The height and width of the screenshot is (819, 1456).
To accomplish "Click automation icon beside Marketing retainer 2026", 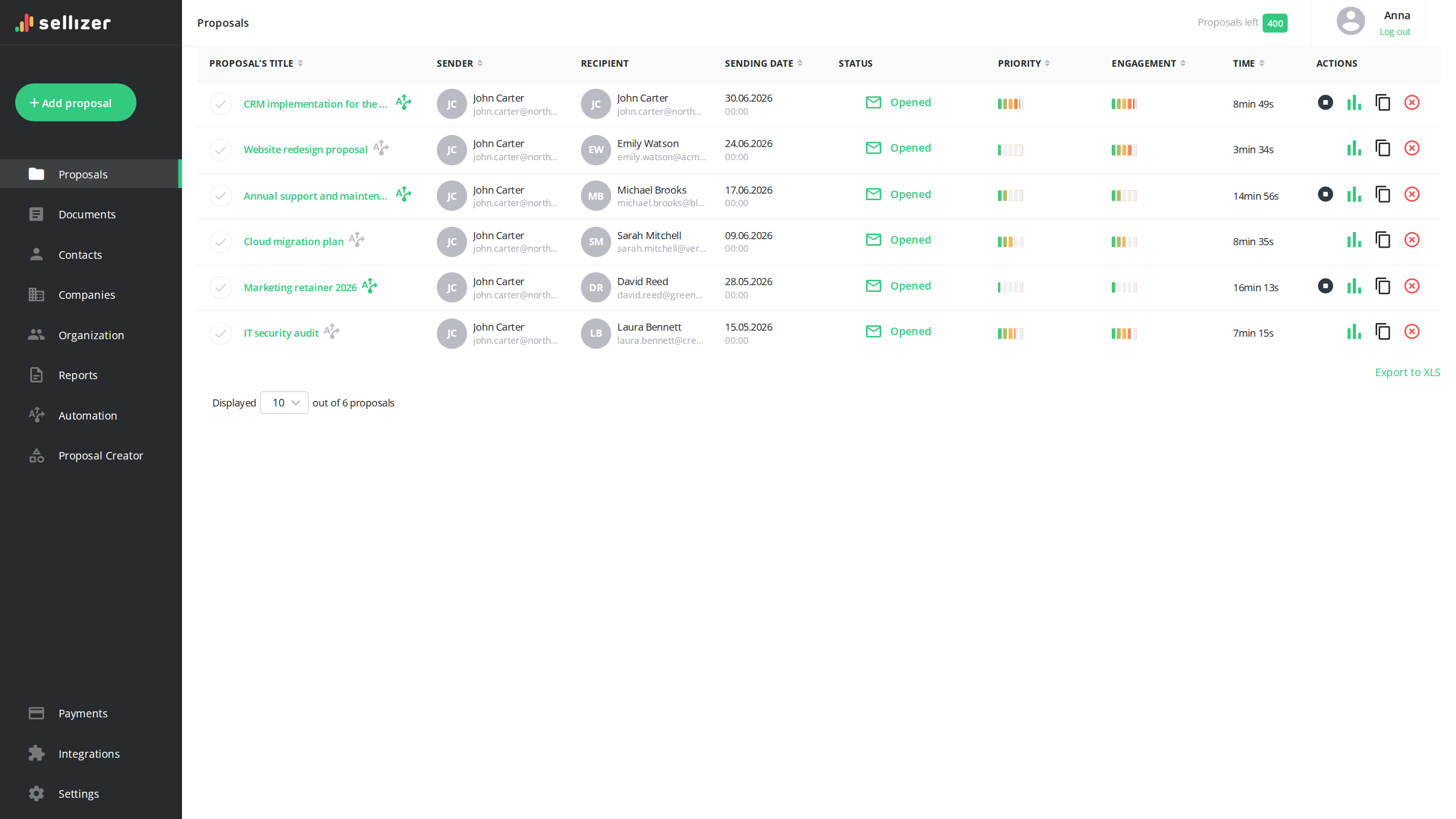I will click(370, 286).
